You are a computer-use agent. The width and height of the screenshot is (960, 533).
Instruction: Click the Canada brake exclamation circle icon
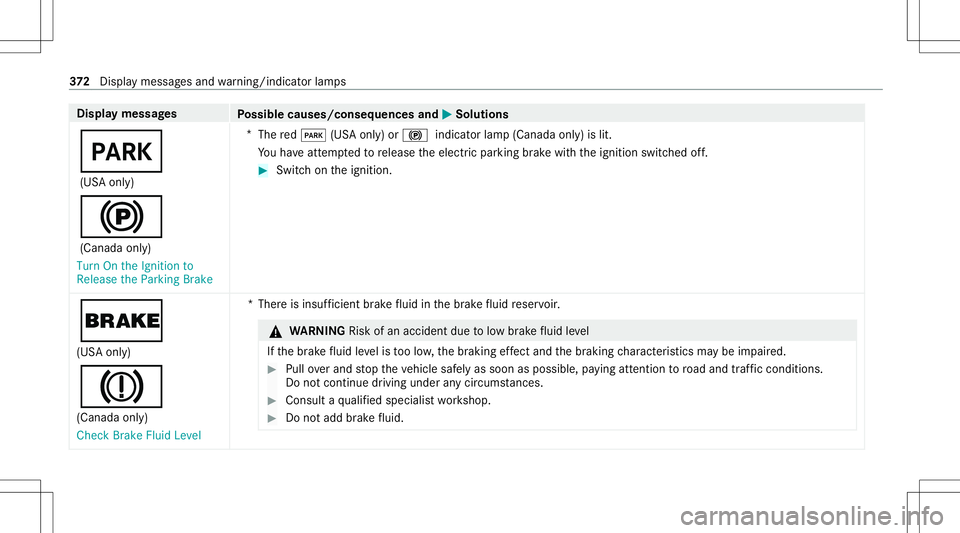coord(121,387)
